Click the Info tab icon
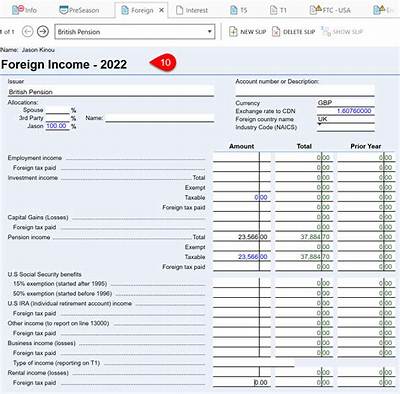Image resolution: width=400 pixels, height=394 pixels. pos(17,10)
